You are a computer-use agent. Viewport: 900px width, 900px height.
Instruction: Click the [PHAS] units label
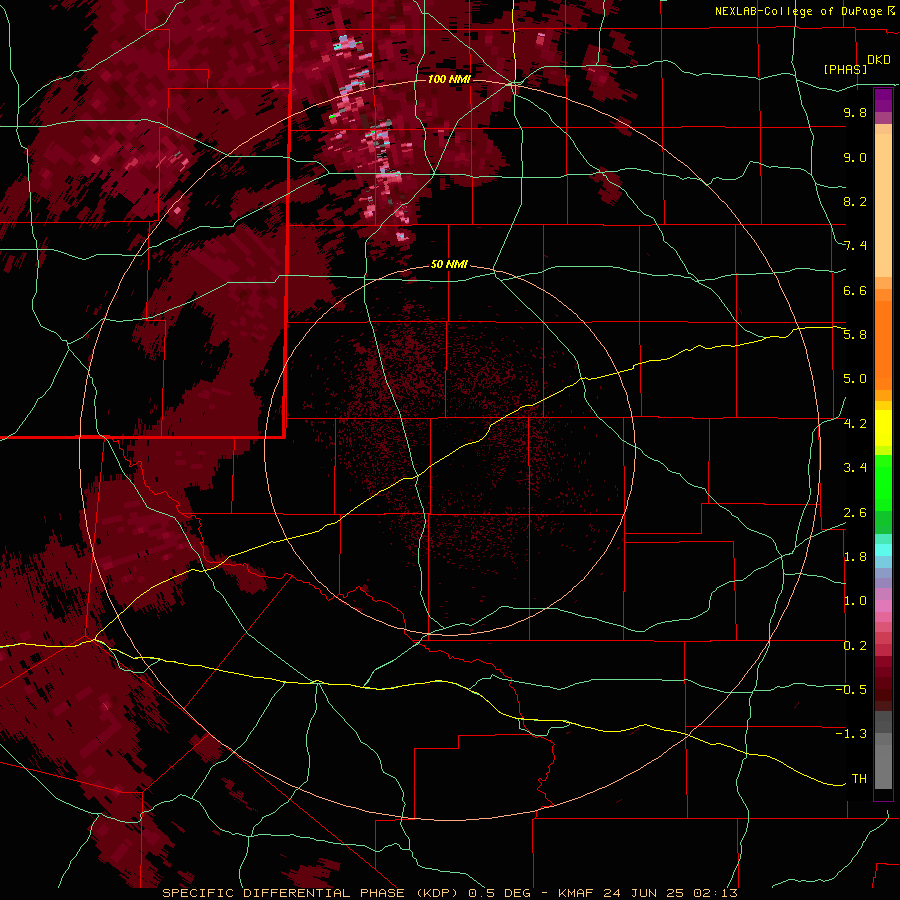point(845,69)
